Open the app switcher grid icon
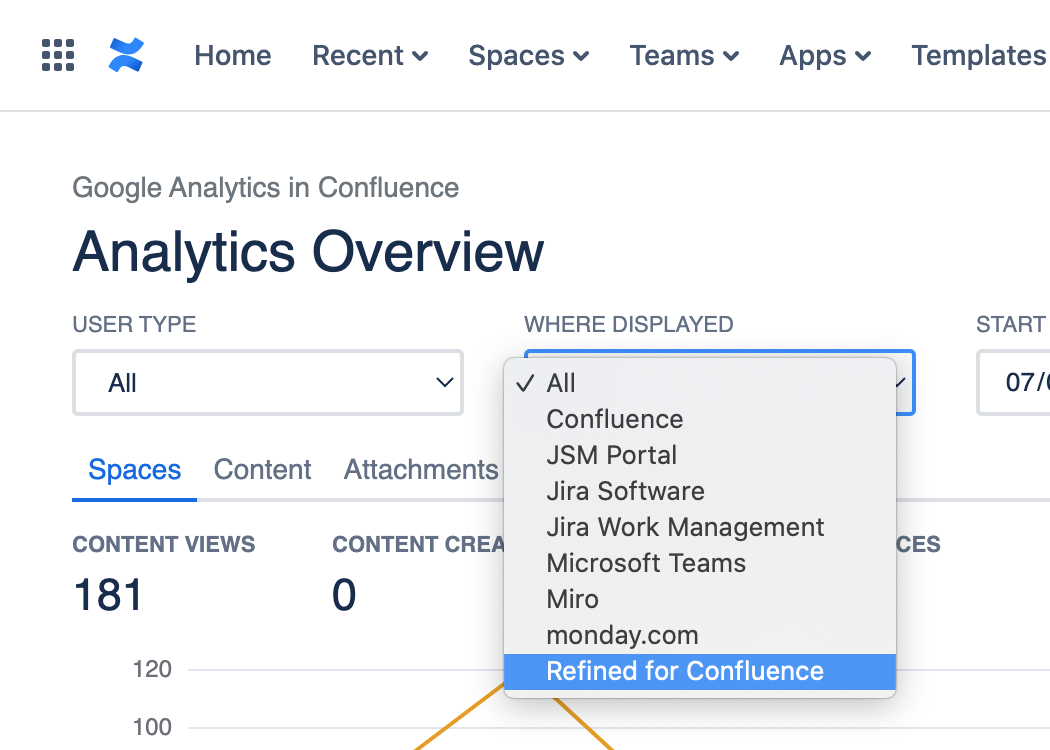This screenshot has height=750, width=1050. (x=58, y=55)
